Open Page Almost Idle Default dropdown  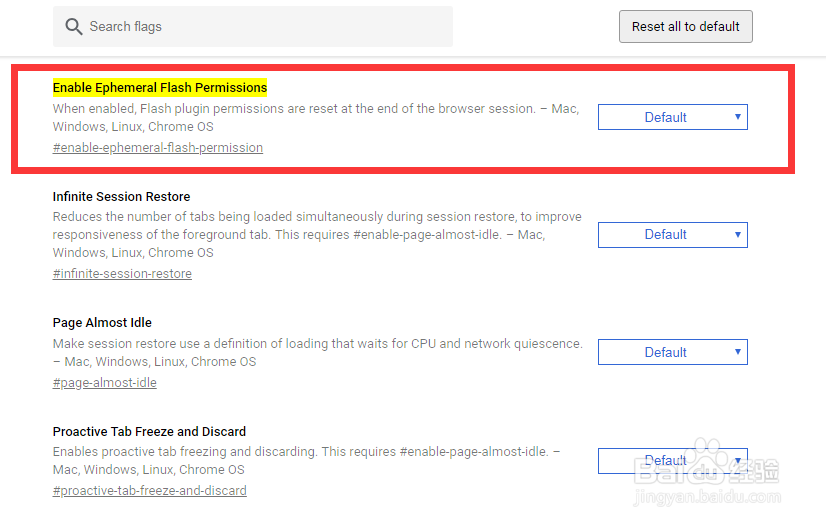[673, 352]
